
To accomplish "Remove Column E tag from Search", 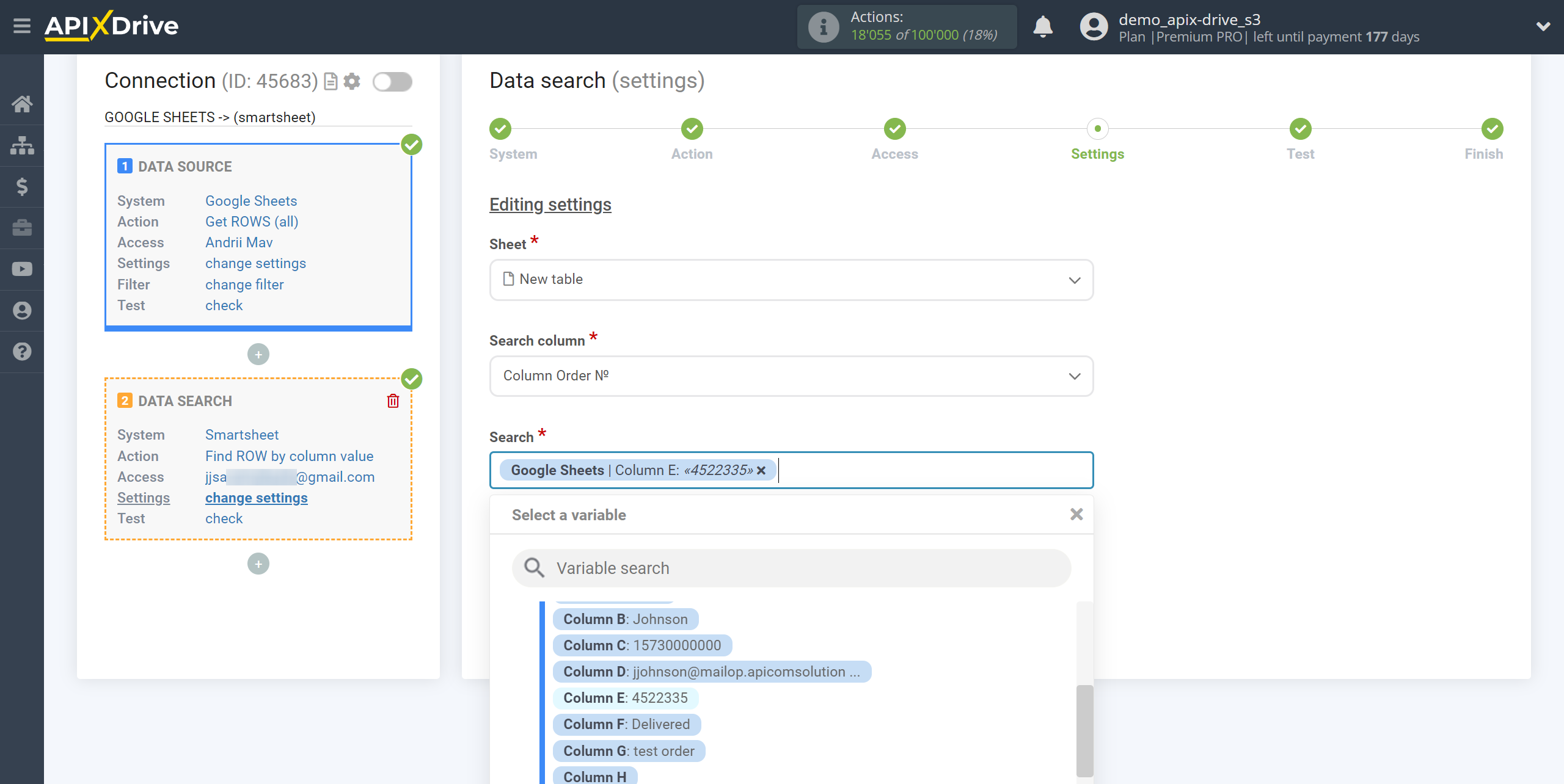I will (761, 470).
